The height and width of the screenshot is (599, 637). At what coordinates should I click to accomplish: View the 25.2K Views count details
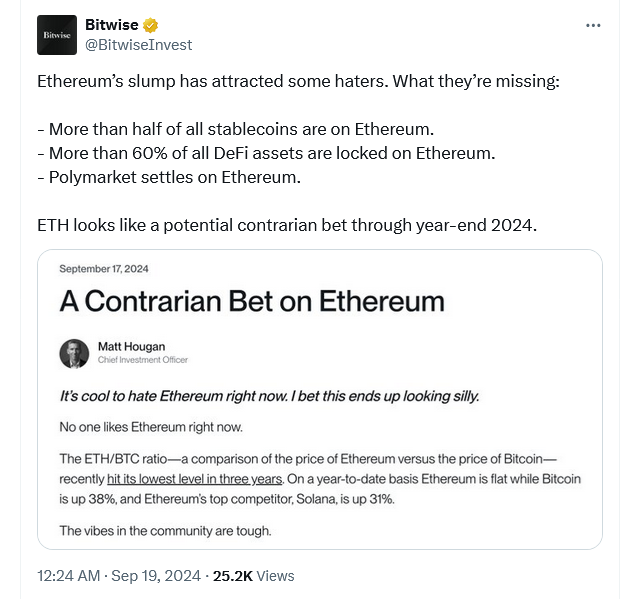(x=254, y=575)
